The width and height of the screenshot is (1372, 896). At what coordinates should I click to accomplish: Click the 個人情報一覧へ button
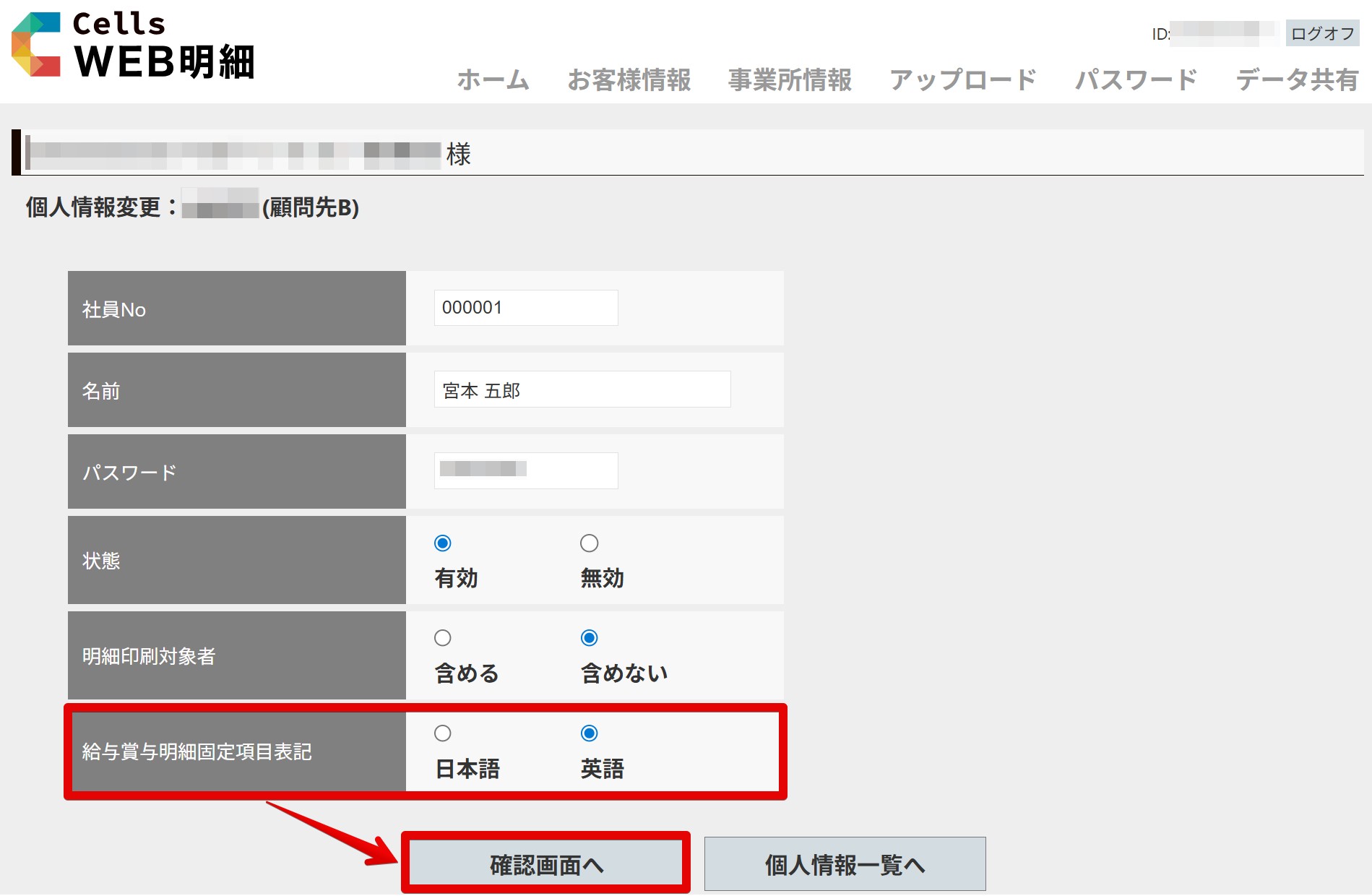point(845,864)
